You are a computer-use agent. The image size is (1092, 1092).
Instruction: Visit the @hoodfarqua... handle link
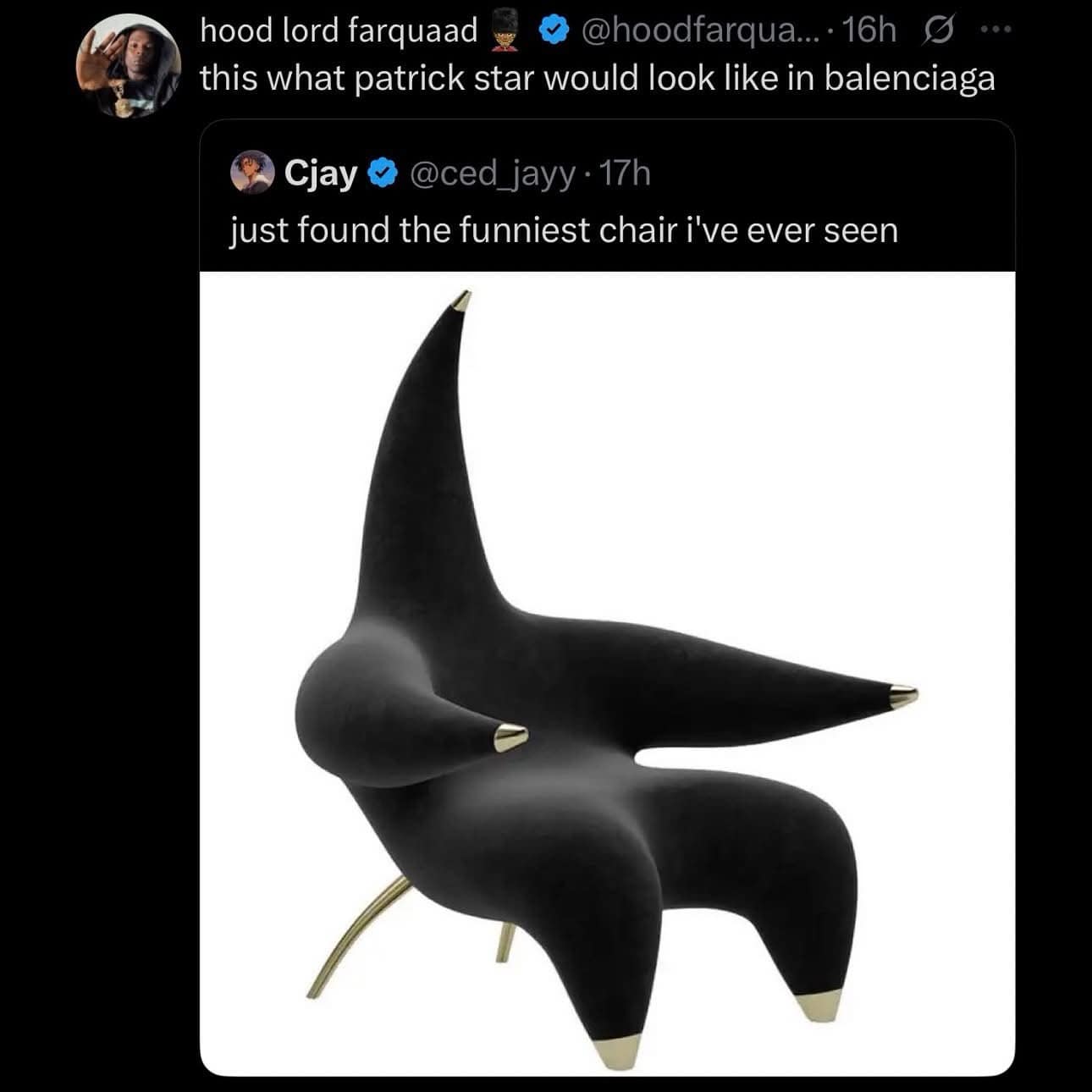(696, 31)
